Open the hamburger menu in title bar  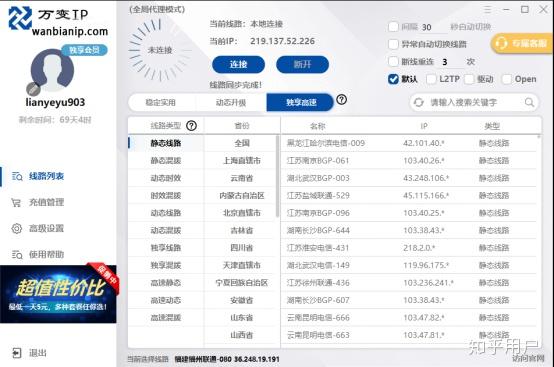pos(488,10)
